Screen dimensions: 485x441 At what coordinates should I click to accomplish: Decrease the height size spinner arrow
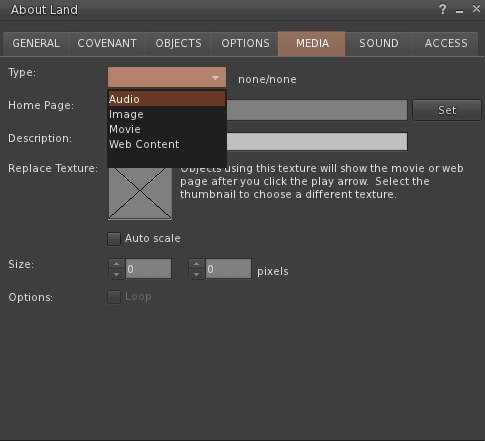(x=196, y=274)
